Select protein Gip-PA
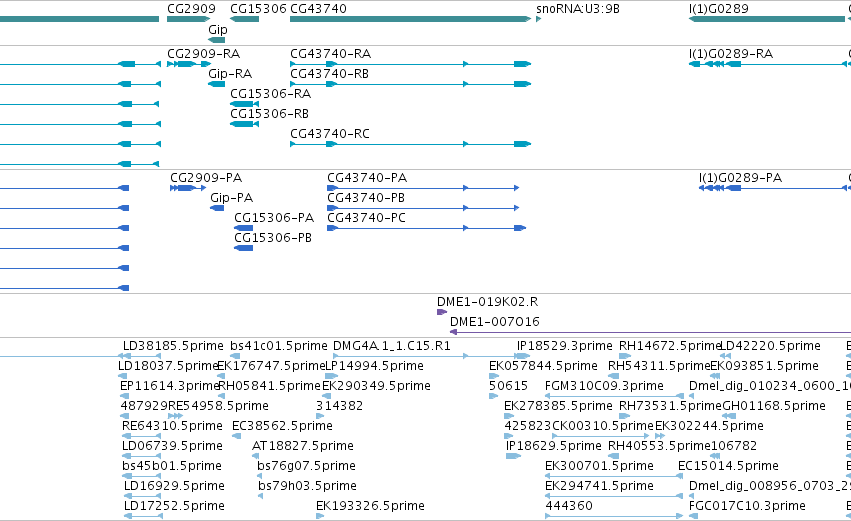The image size is (851, 521). point(217,208)
